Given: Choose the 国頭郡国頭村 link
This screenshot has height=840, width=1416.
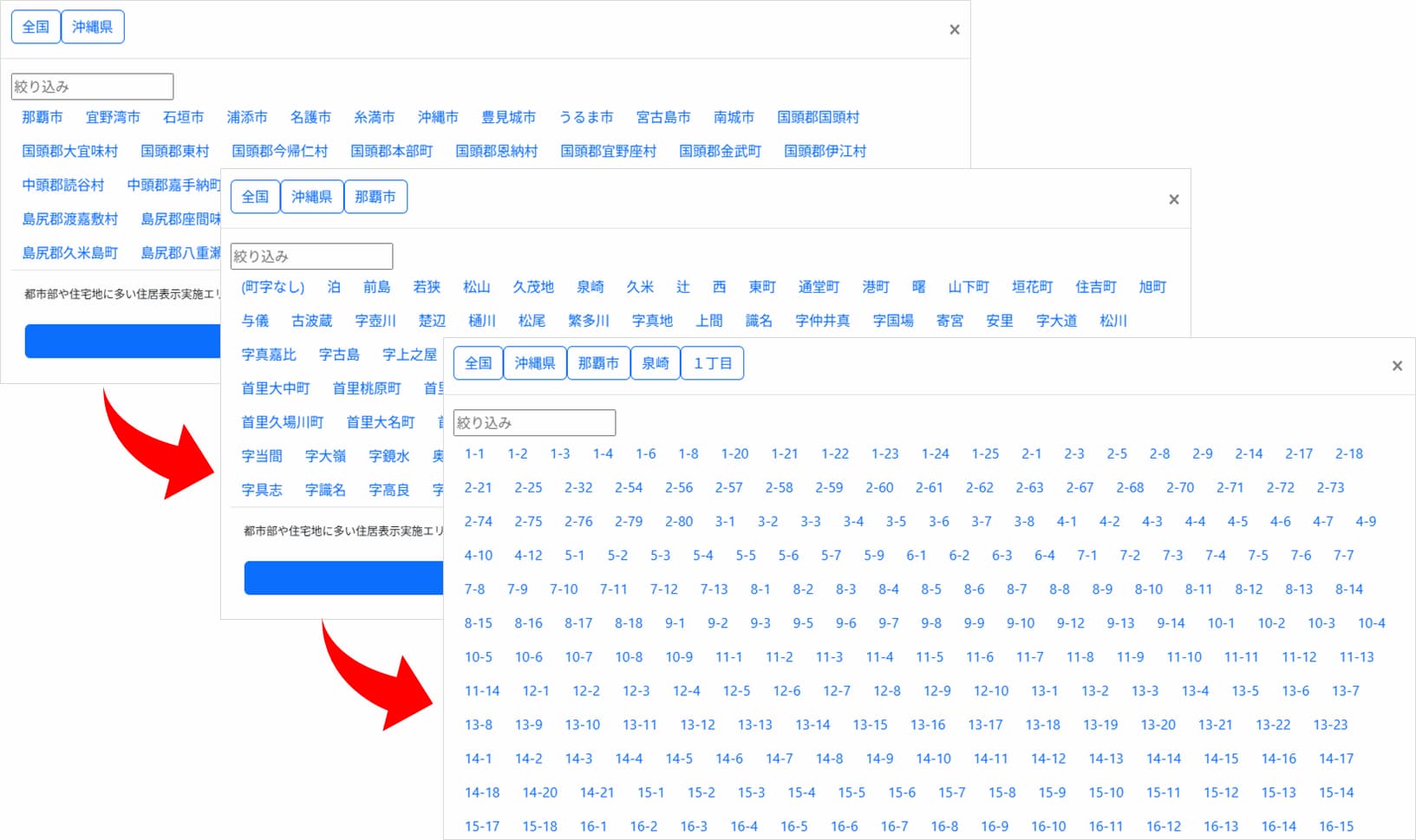Looking at the screenshot, I should pyautogui.click(x=818, y=117).
